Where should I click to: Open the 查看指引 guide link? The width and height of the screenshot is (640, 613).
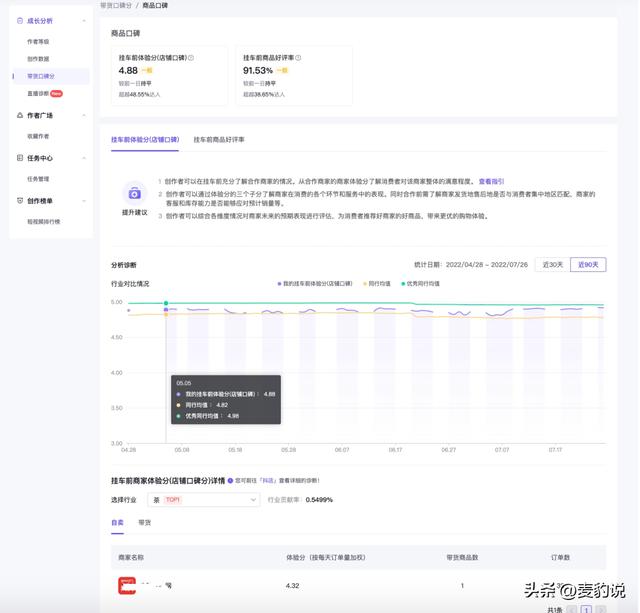pyautogui.click(x=491, y=182)
